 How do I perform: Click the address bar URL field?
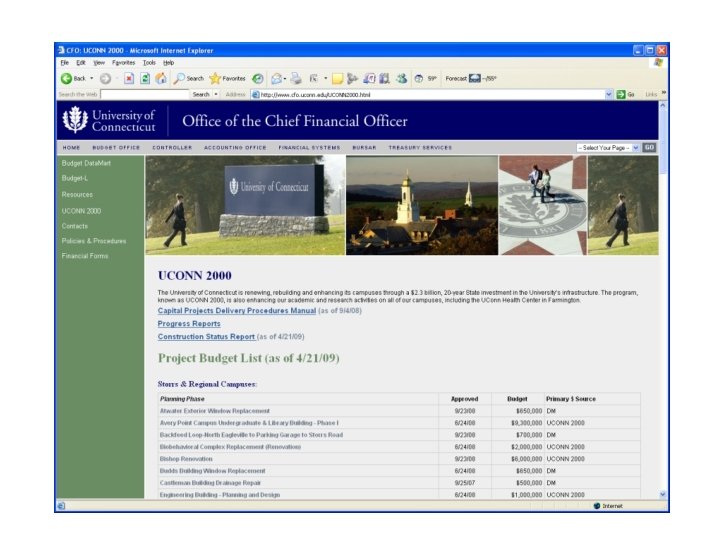(x=432, y=95)
